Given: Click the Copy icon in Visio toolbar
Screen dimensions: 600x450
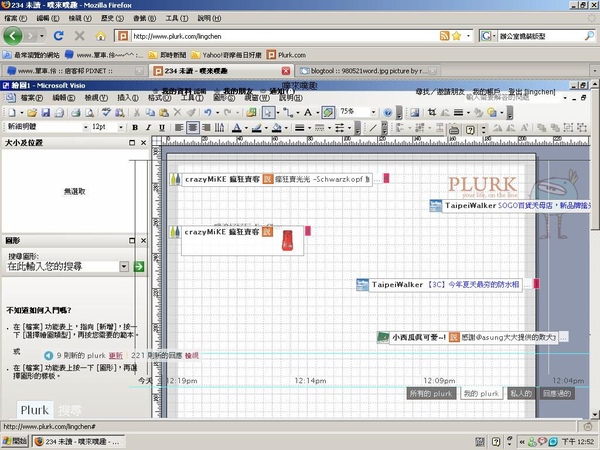Looking at the screenshot, I should (150, 112).
